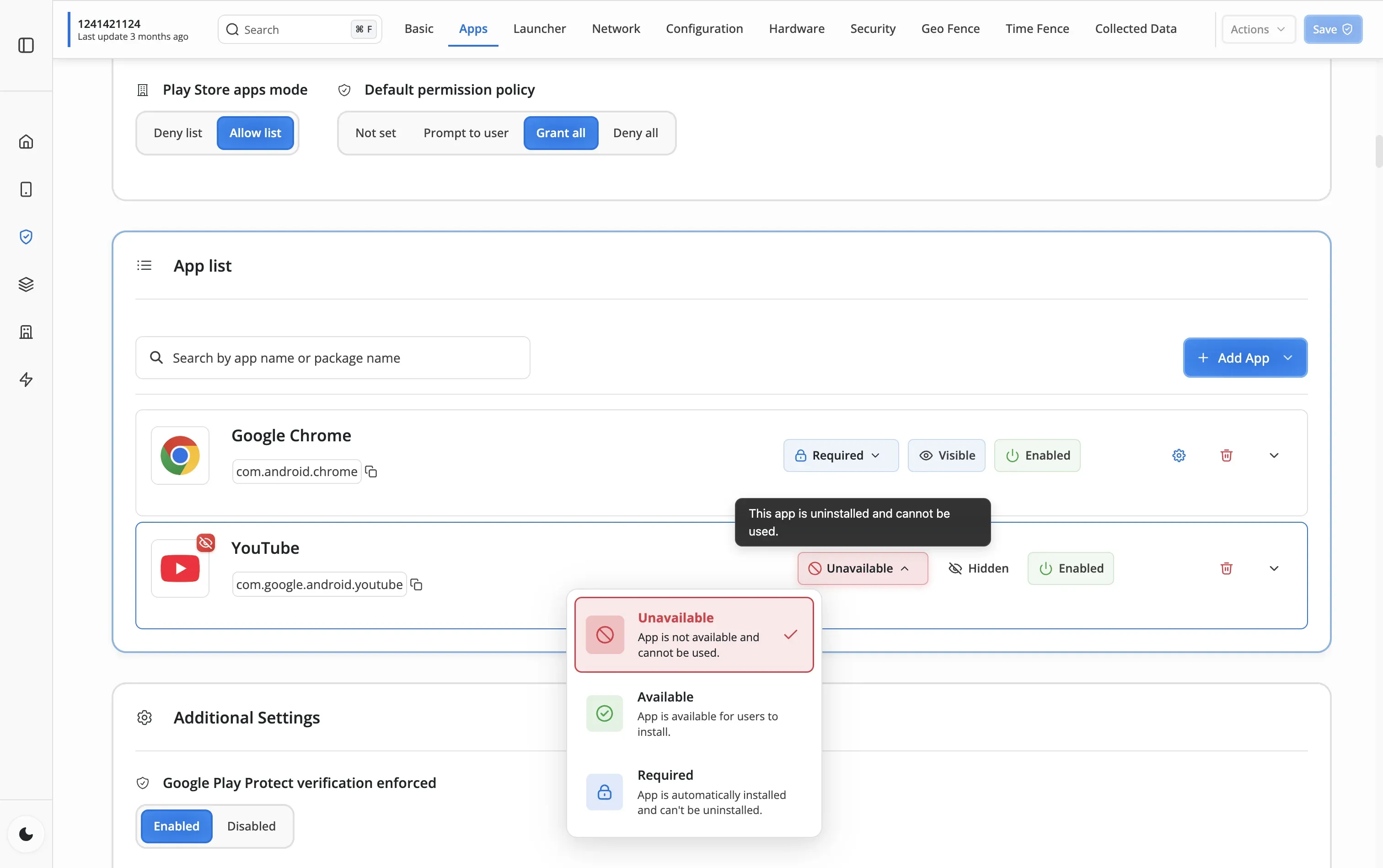Click the com.android.chrome package label
1383x868 pixels.
click(x=297, y=472)
